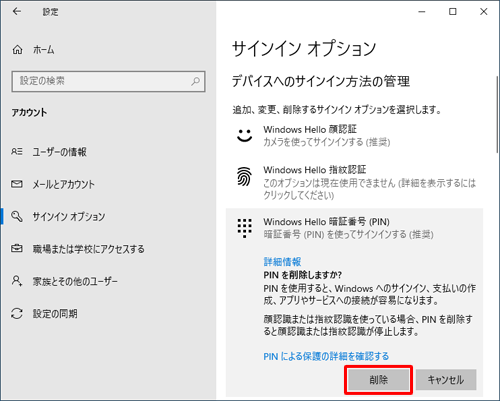Click the アカウント section label

[29, 112]
